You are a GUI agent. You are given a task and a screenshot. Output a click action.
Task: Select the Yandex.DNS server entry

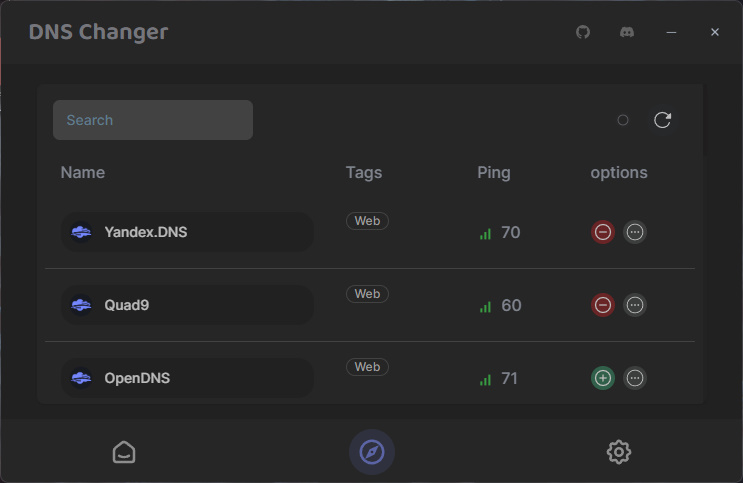187,232
